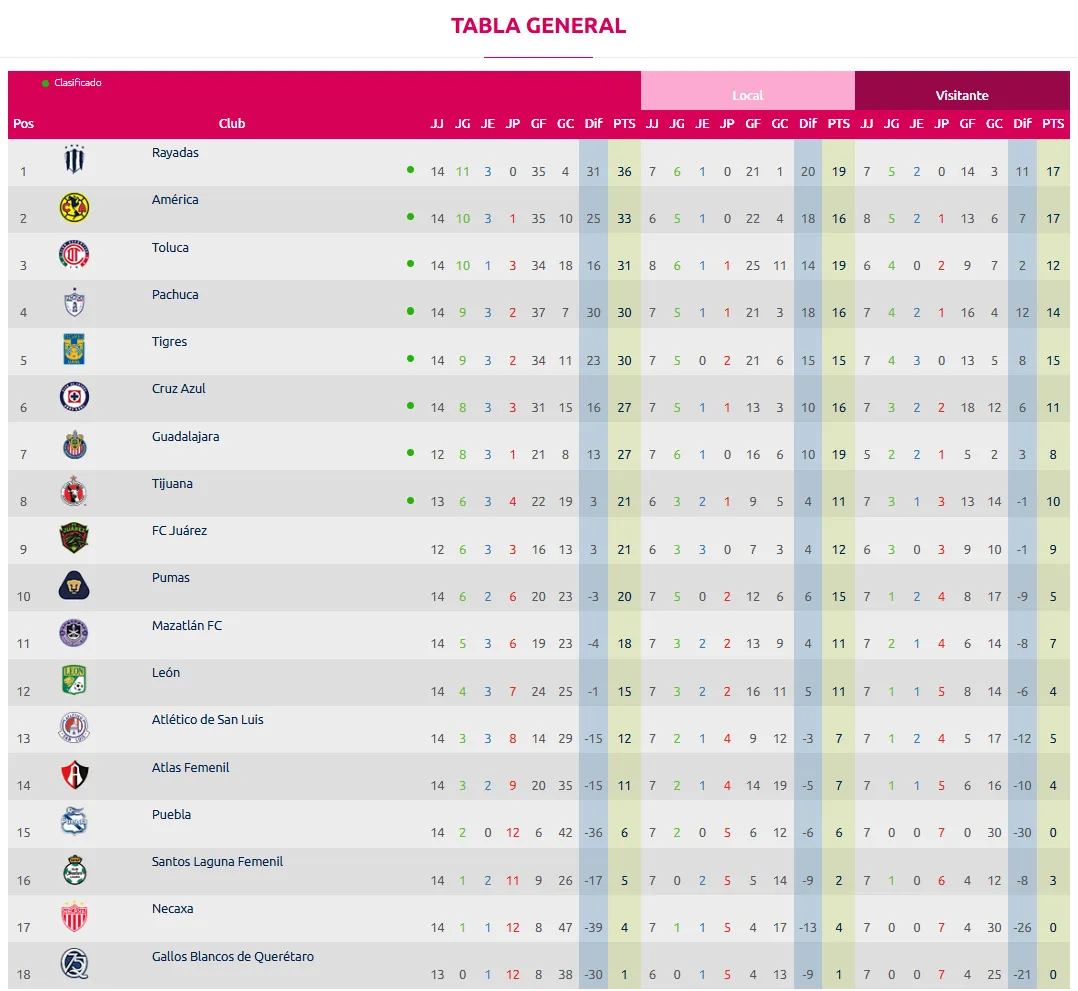
Task: Open the Guadalajara team name link
Action: point(185,437)
